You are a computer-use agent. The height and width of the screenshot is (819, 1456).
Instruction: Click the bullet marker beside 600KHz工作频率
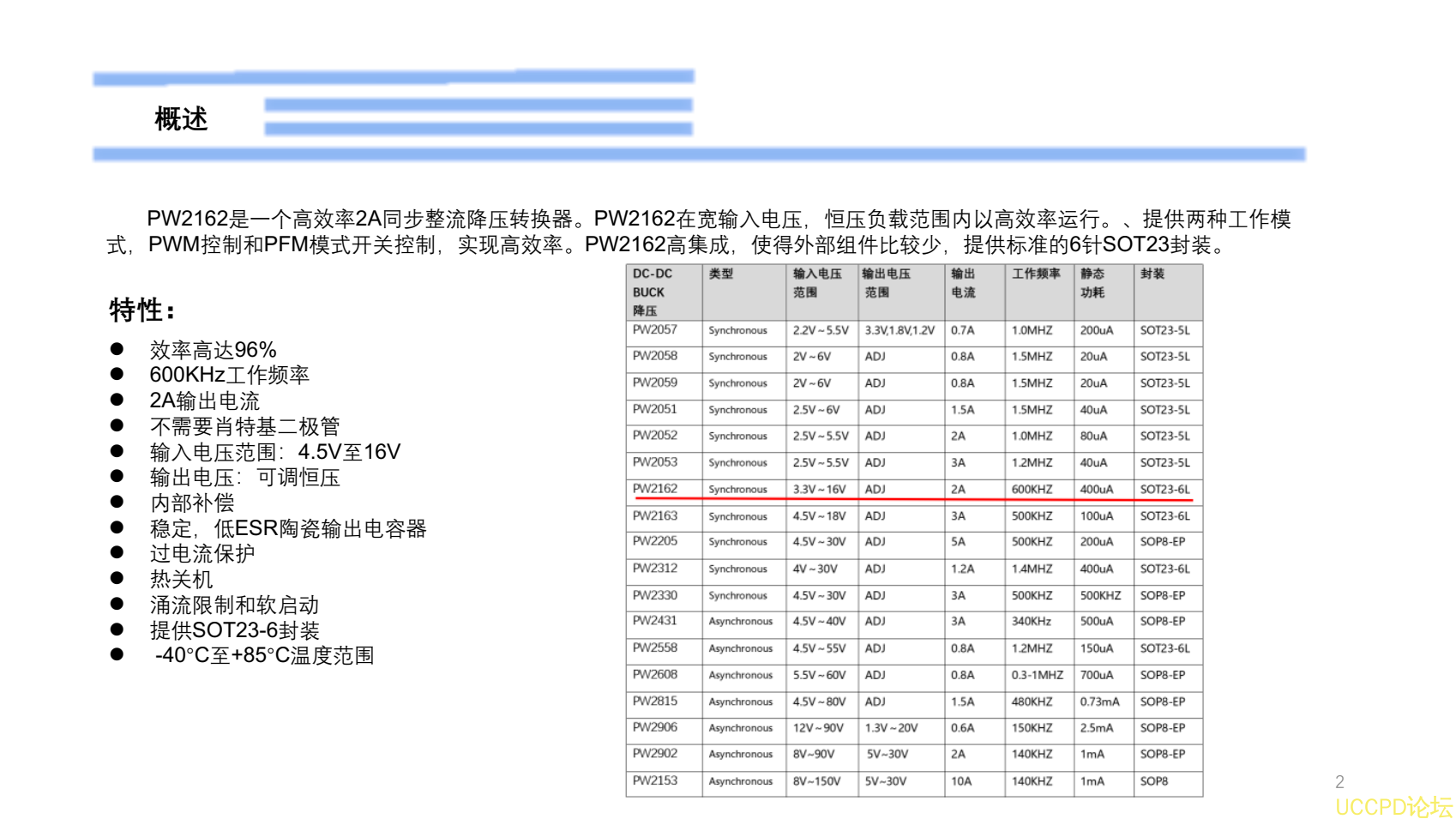(118, 375)
